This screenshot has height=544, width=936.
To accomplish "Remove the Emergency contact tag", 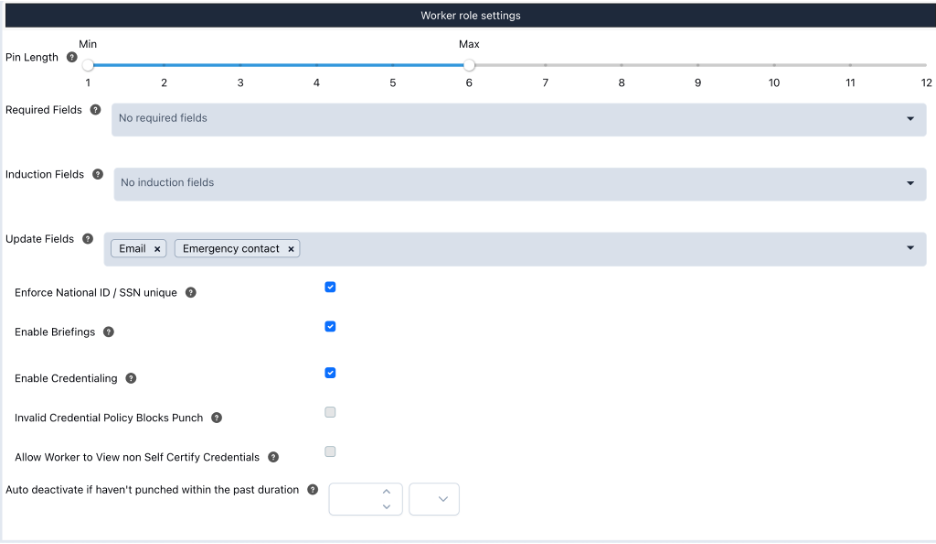I will [x=291, y=249].
